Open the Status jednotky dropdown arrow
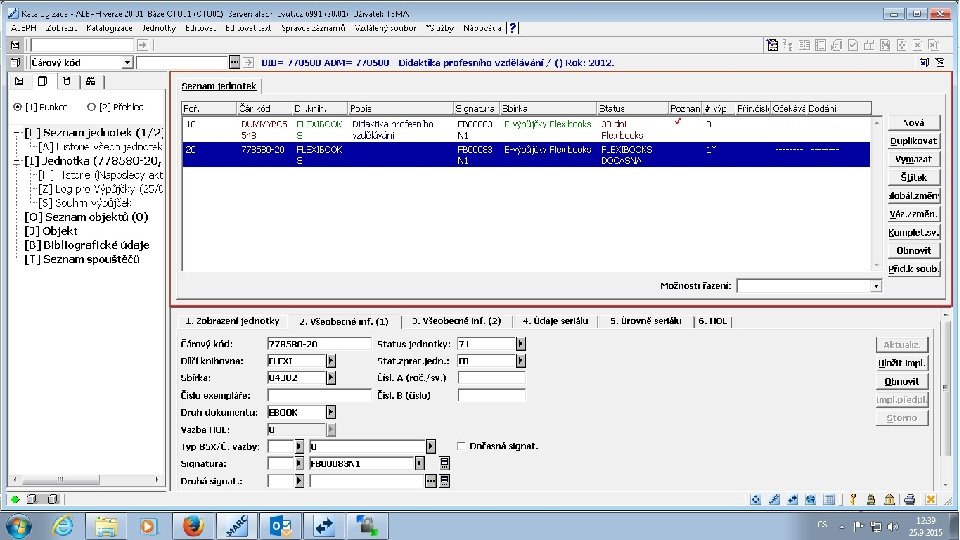Image resolution: width=960 pixels, height=540 pixels. point(520,344)
